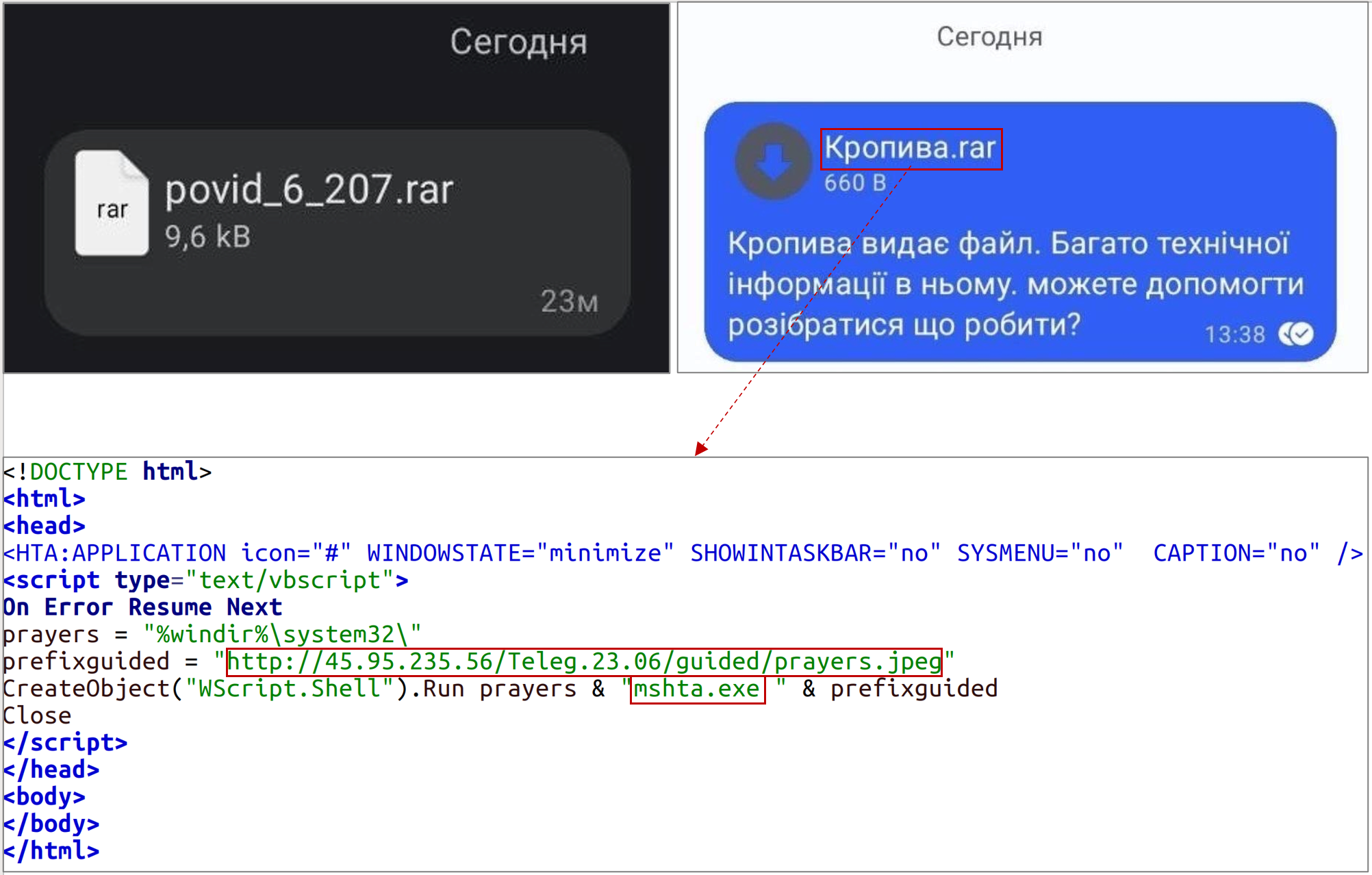The width and height of the screenshot is (1372, 875).
Task: Click the 23м timestamp
Action: coord(569,301)
